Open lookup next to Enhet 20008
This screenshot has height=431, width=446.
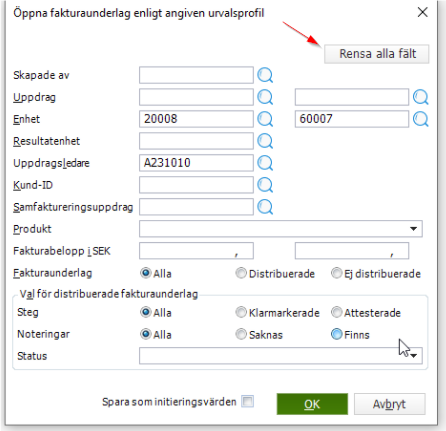coord(265,119)
